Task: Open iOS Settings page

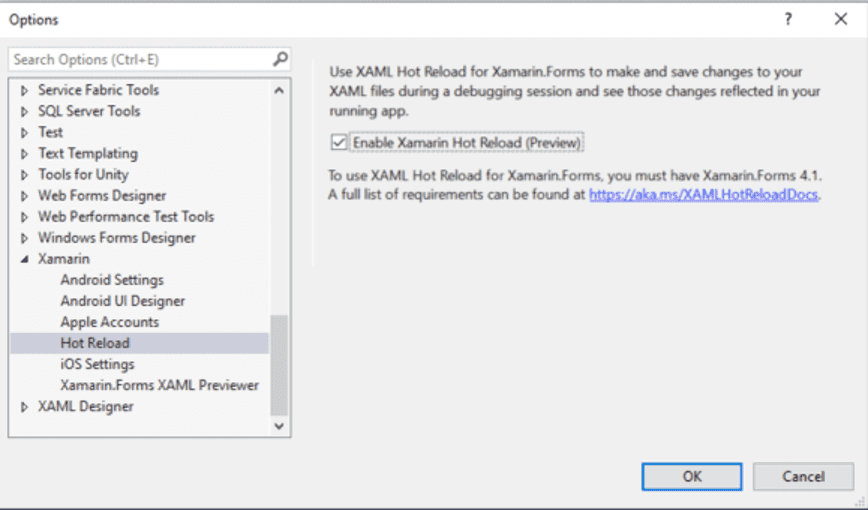Action: 97,364
